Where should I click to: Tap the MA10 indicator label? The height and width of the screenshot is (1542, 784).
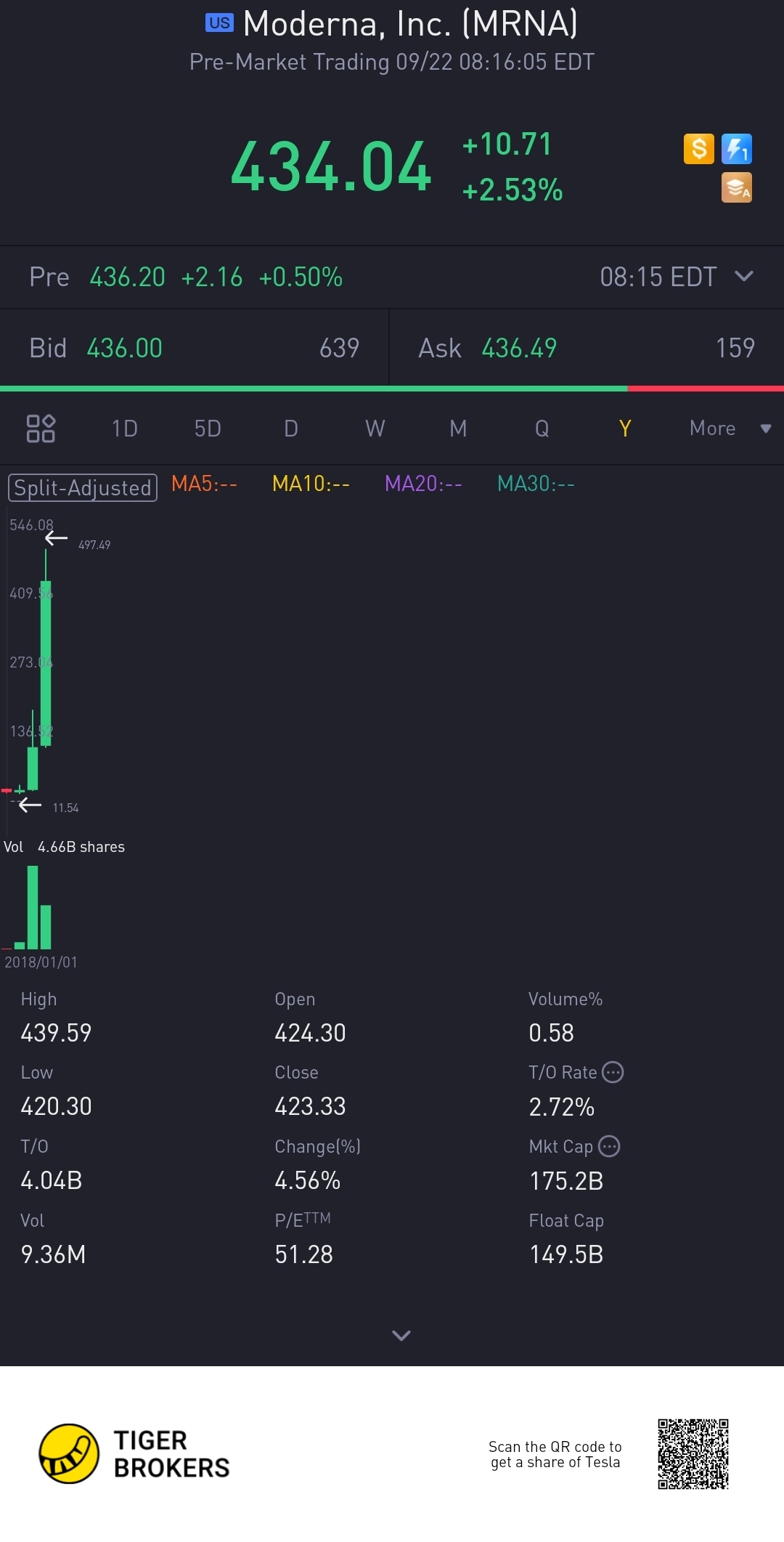pos(311,484)
